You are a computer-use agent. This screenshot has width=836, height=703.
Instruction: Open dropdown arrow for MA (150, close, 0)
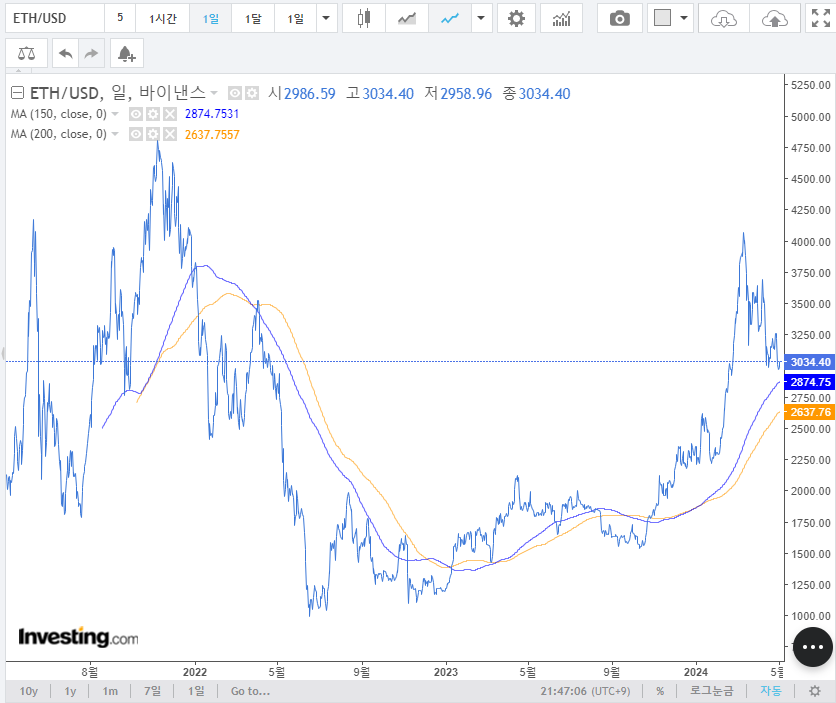115,114
